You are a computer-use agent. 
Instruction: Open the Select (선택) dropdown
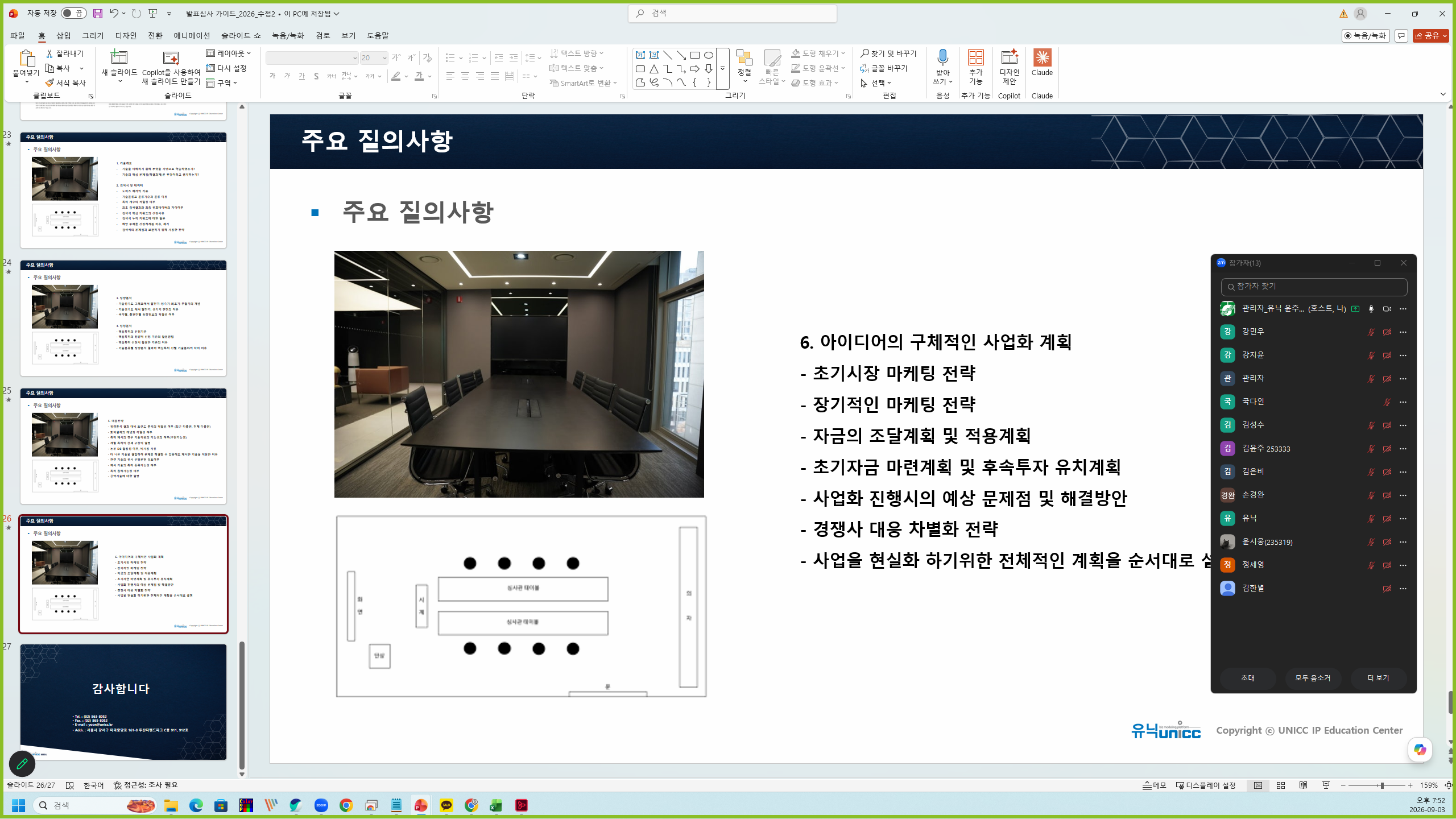tap(876, 83)
